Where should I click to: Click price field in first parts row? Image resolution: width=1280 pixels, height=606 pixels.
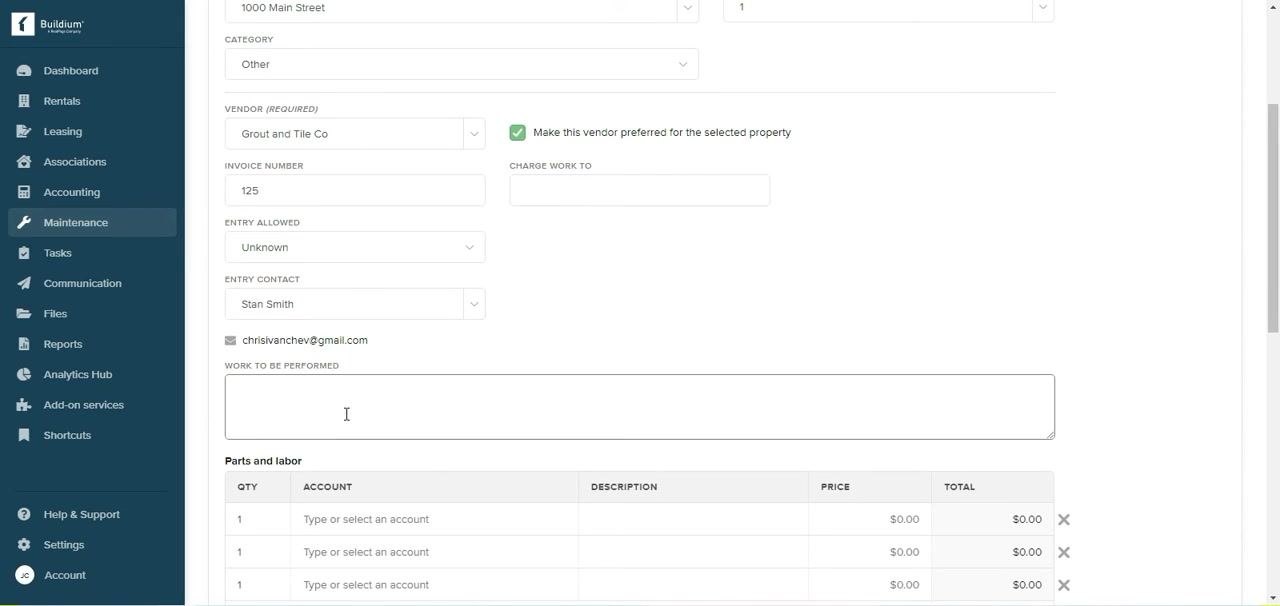point(870,520)
